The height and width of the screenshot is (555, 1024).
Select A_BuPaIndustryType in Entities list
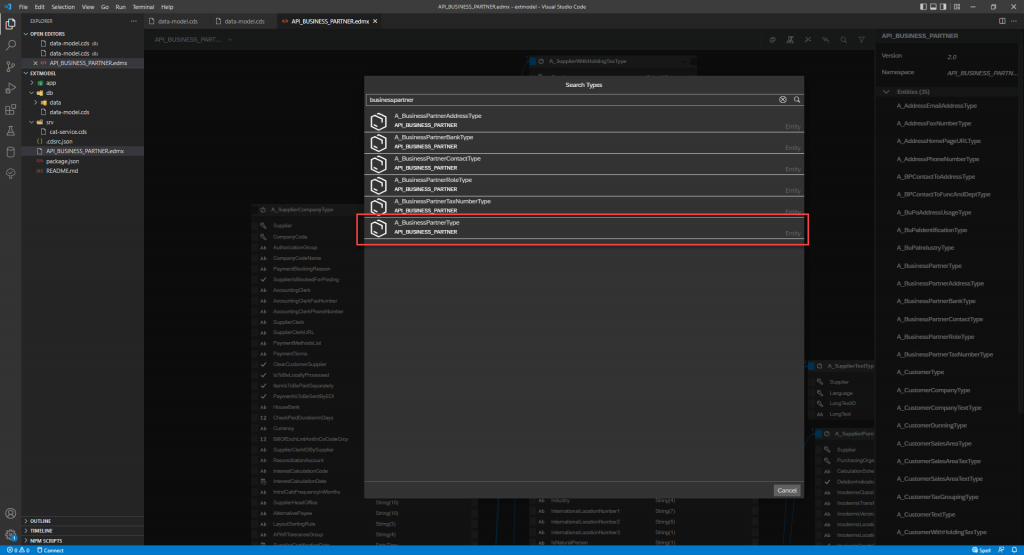click(x=925, y=248)
